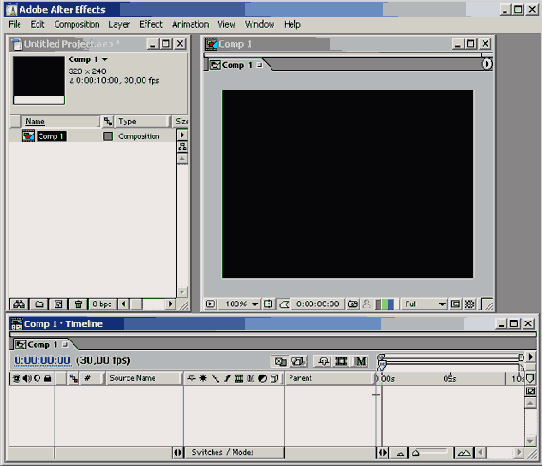Select Comp 1 item in Project list
542x466 pixels.
tap(51, 136)
